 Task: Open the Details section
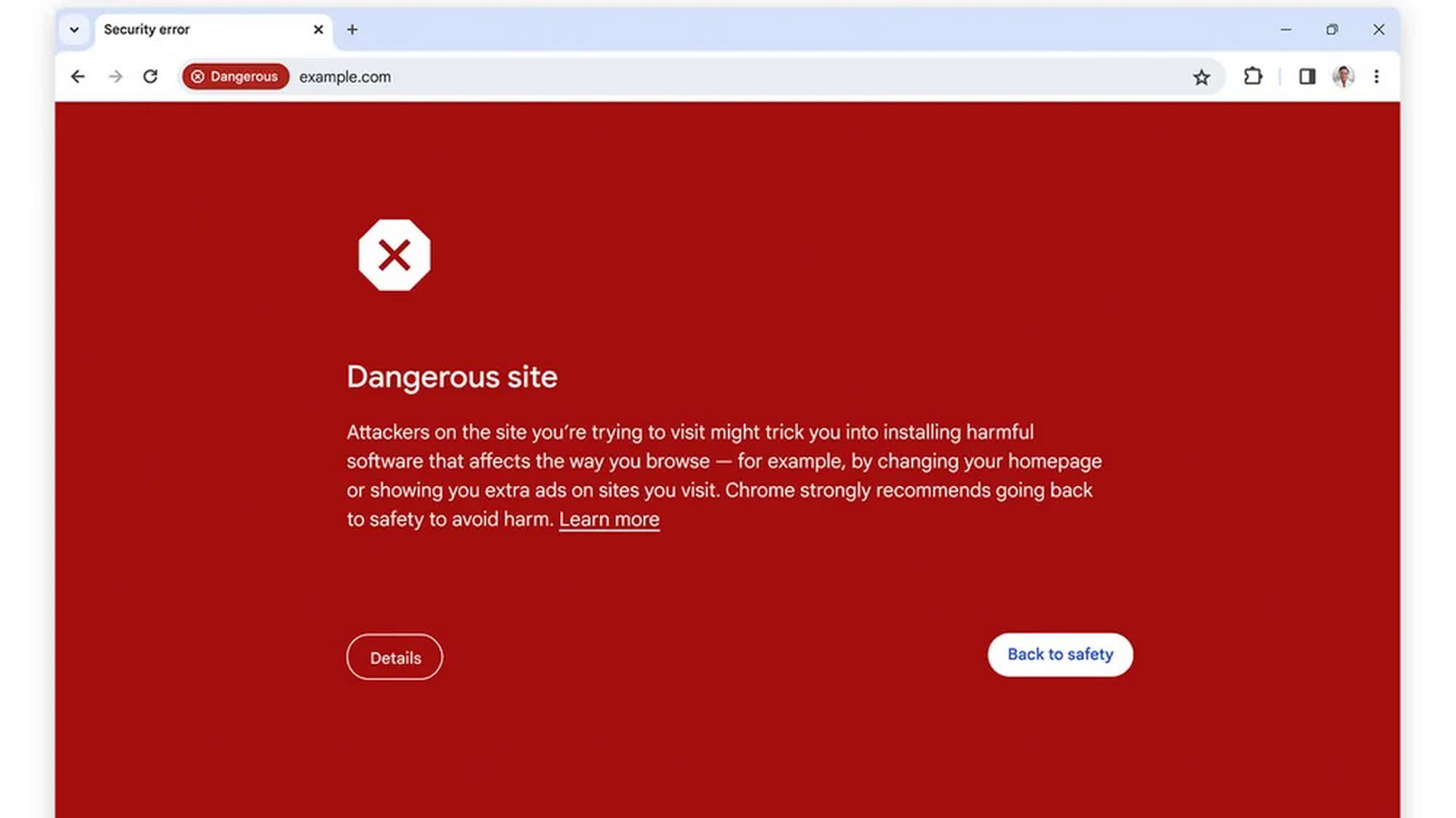pyautogui.click(x=395, y=657)
